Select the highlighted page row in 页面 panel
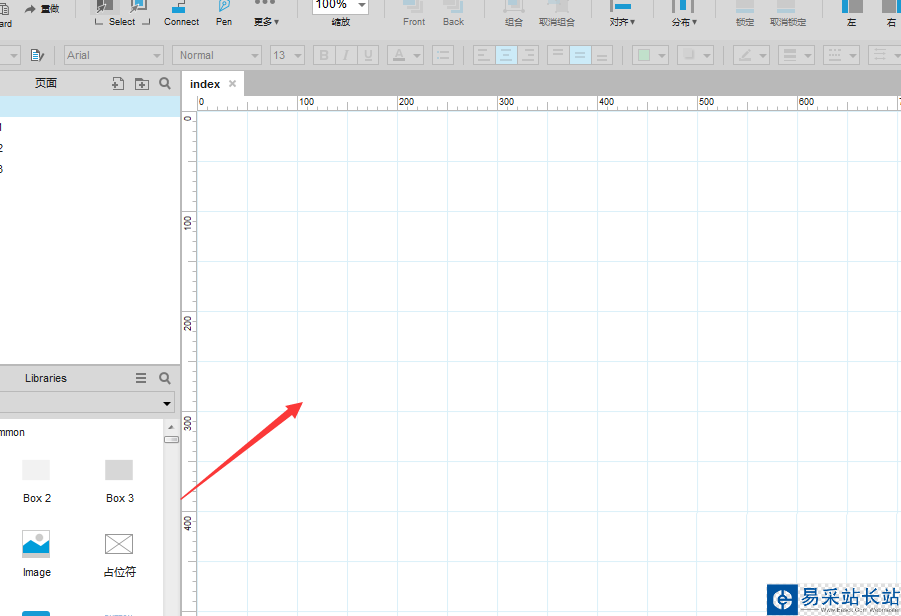The height and width of the screenshot is (616, 901). tap(90, 106)
